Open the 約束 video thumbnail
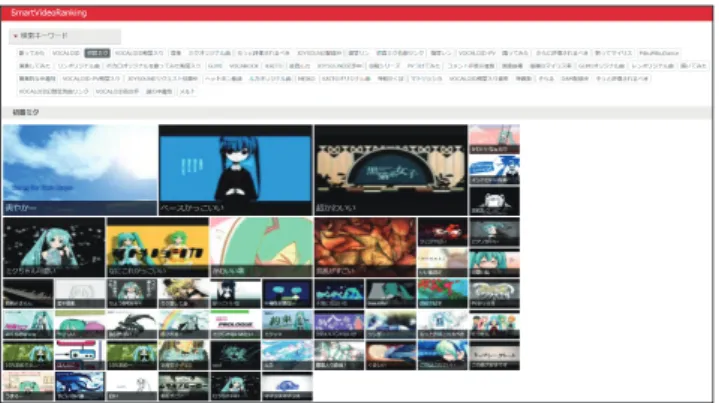Screen dimensions: 719x403 click(x=288, y=325)
